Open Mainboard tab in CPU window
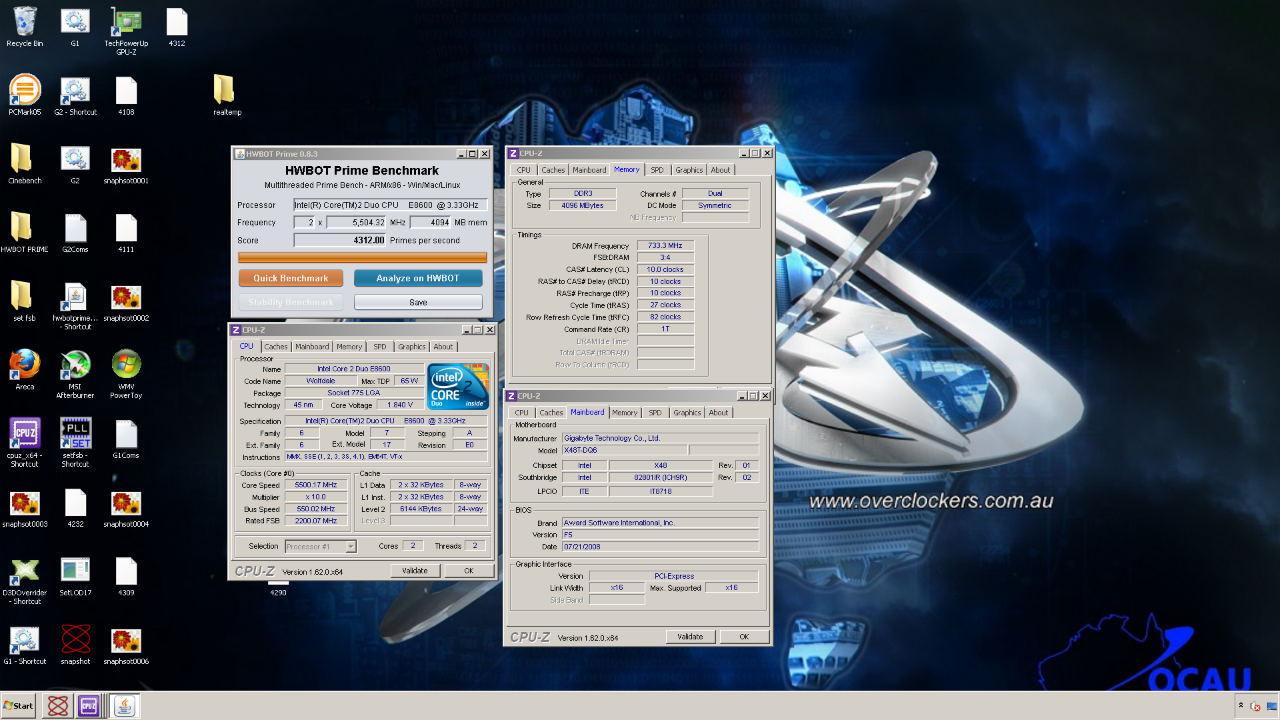 [312, 346]
